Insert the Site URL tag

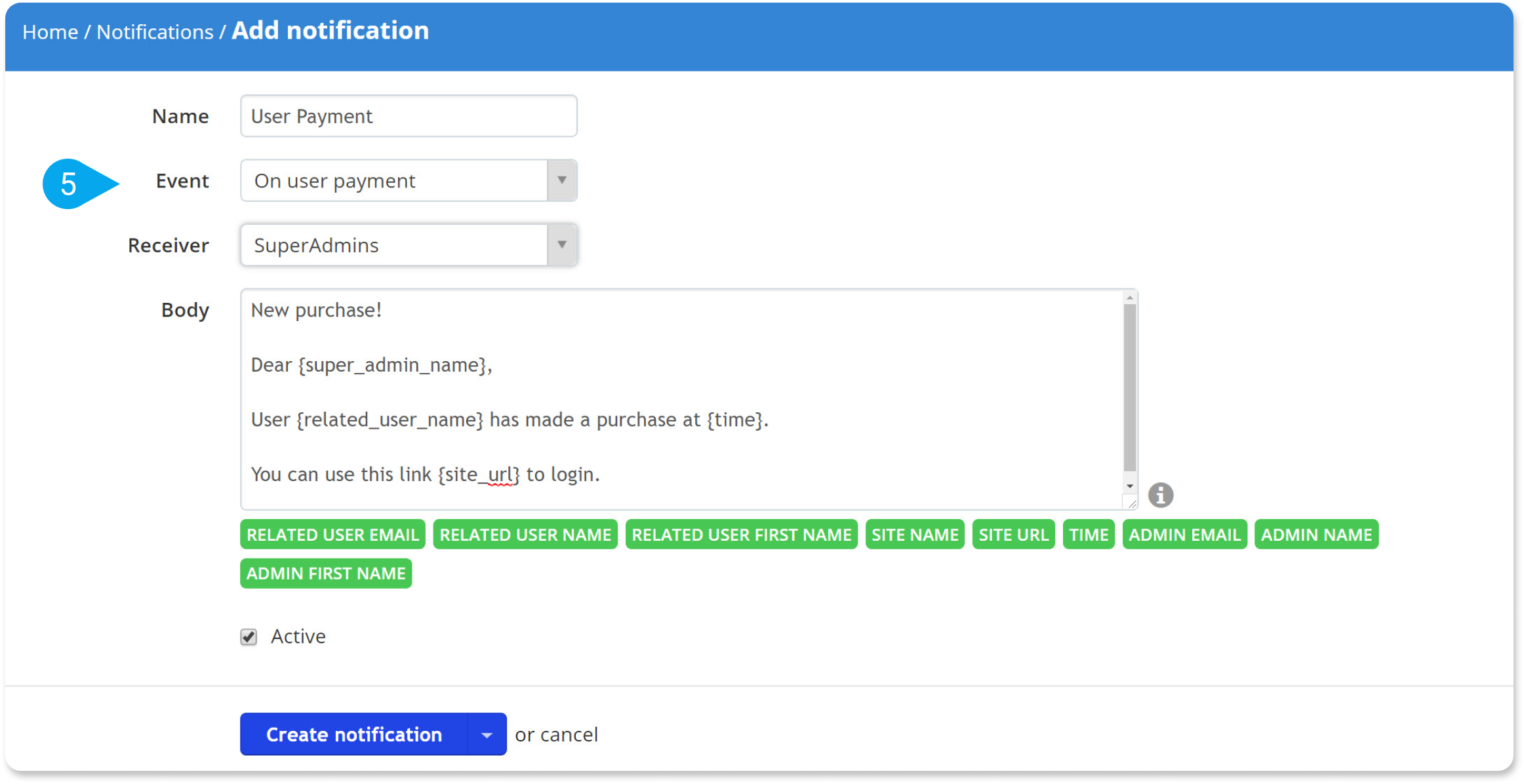[1013, 535]
